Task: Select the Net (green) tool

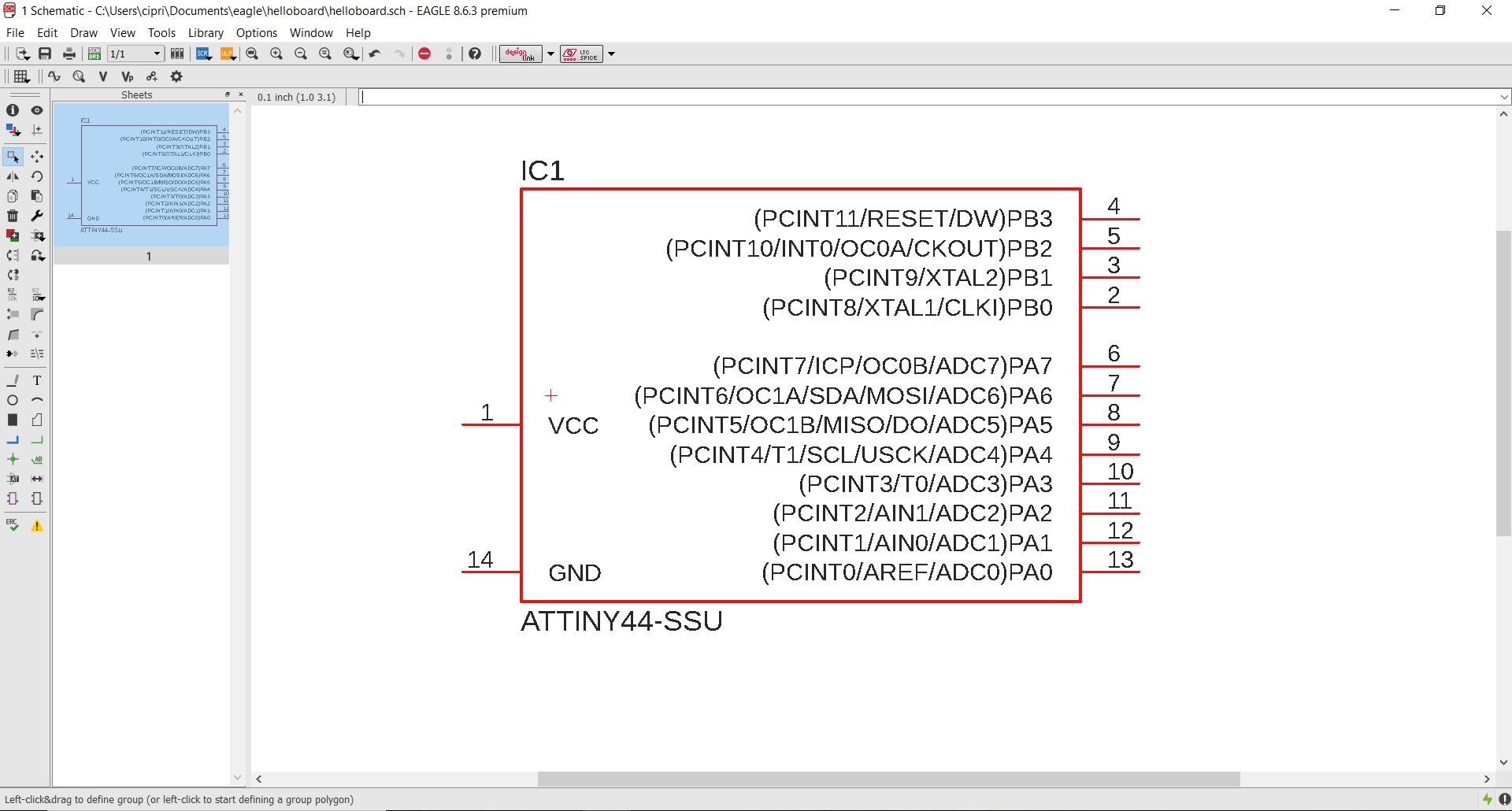Action: pyautogui.click(x=36, y=439)
